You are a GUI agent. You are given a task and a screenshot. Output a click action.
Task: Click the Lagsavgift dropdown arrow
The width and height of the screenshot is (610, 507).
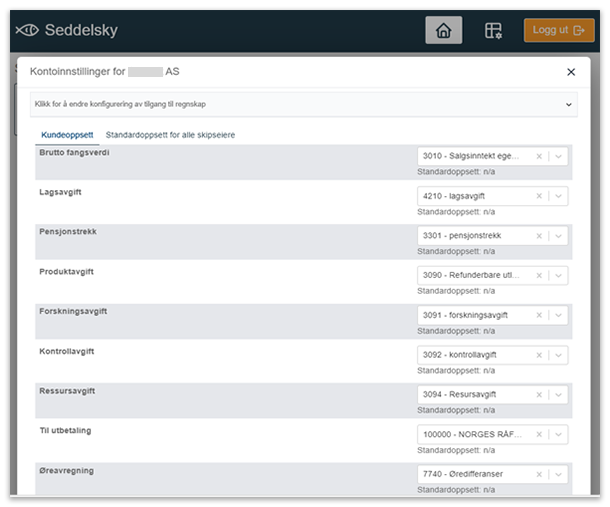point(558,196)
